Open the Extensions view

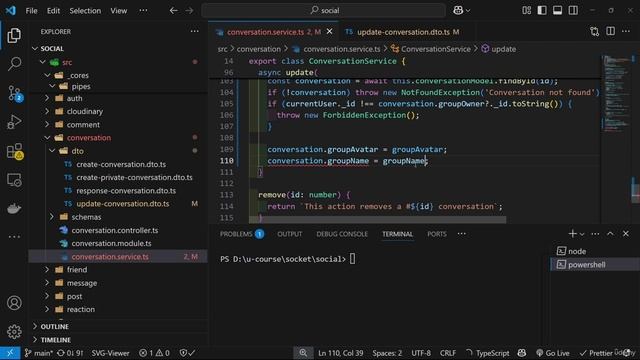click(x=14, y=151)
